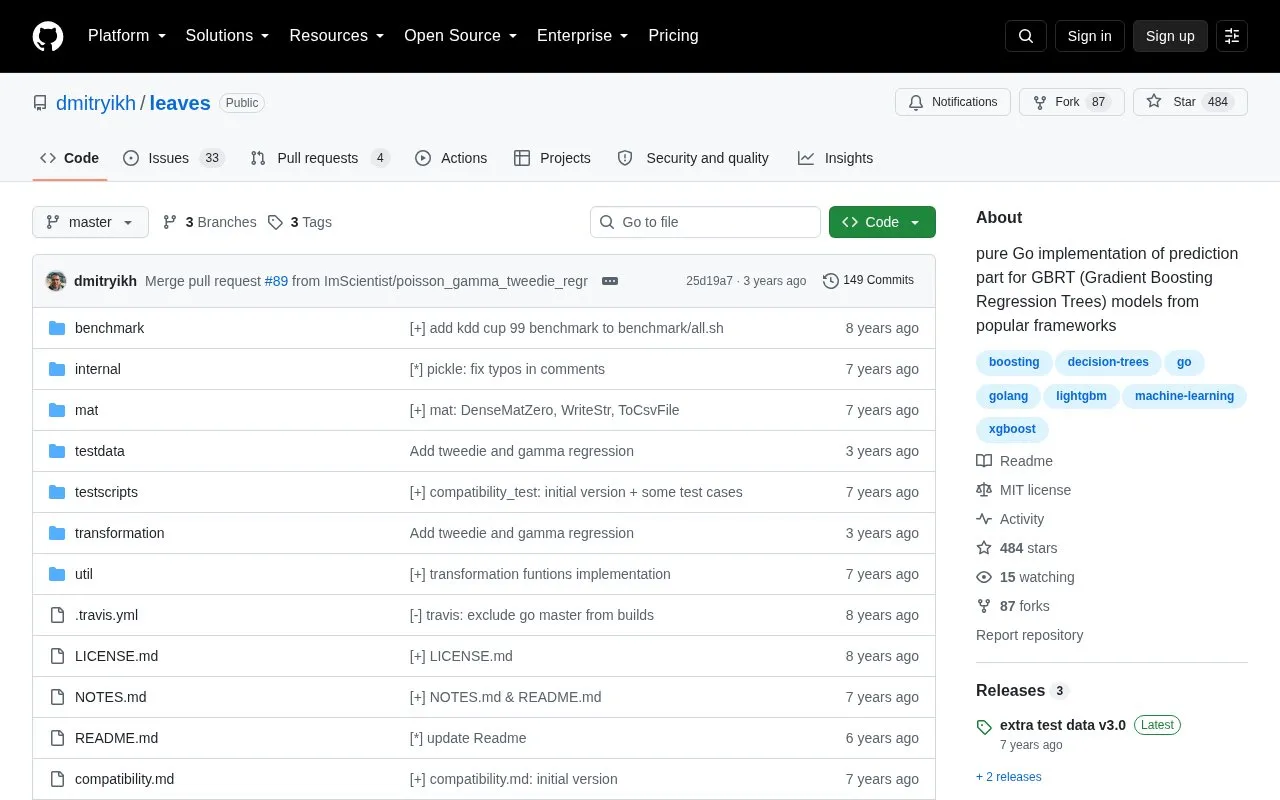The height and width of the screenshot is (800, 1280).
Task: Click the + 2 releases link
Action: (x=1009, y=777)
